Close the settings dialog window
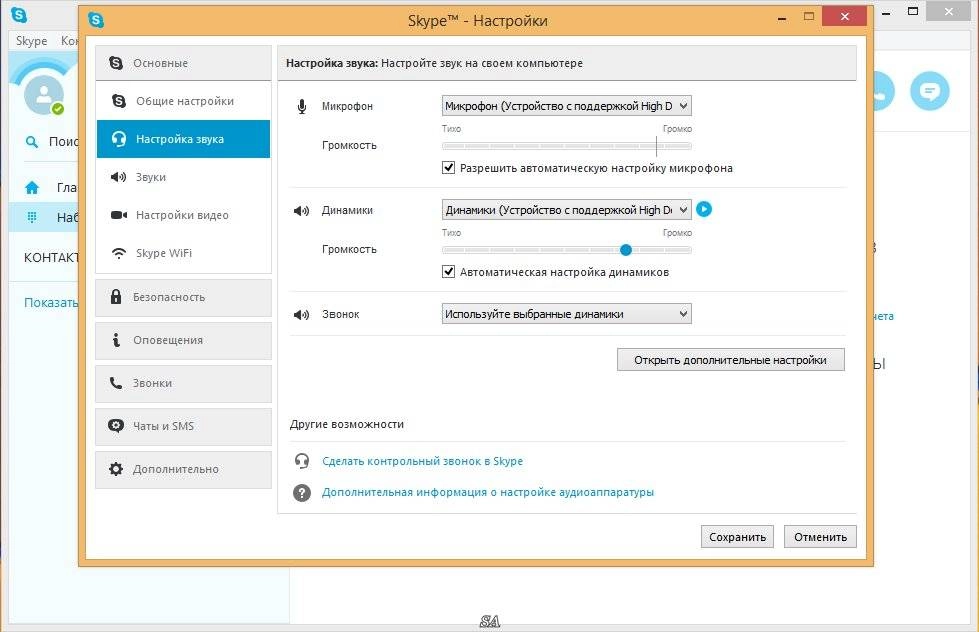This screenshot has width=979, height=632. [845, 16]
